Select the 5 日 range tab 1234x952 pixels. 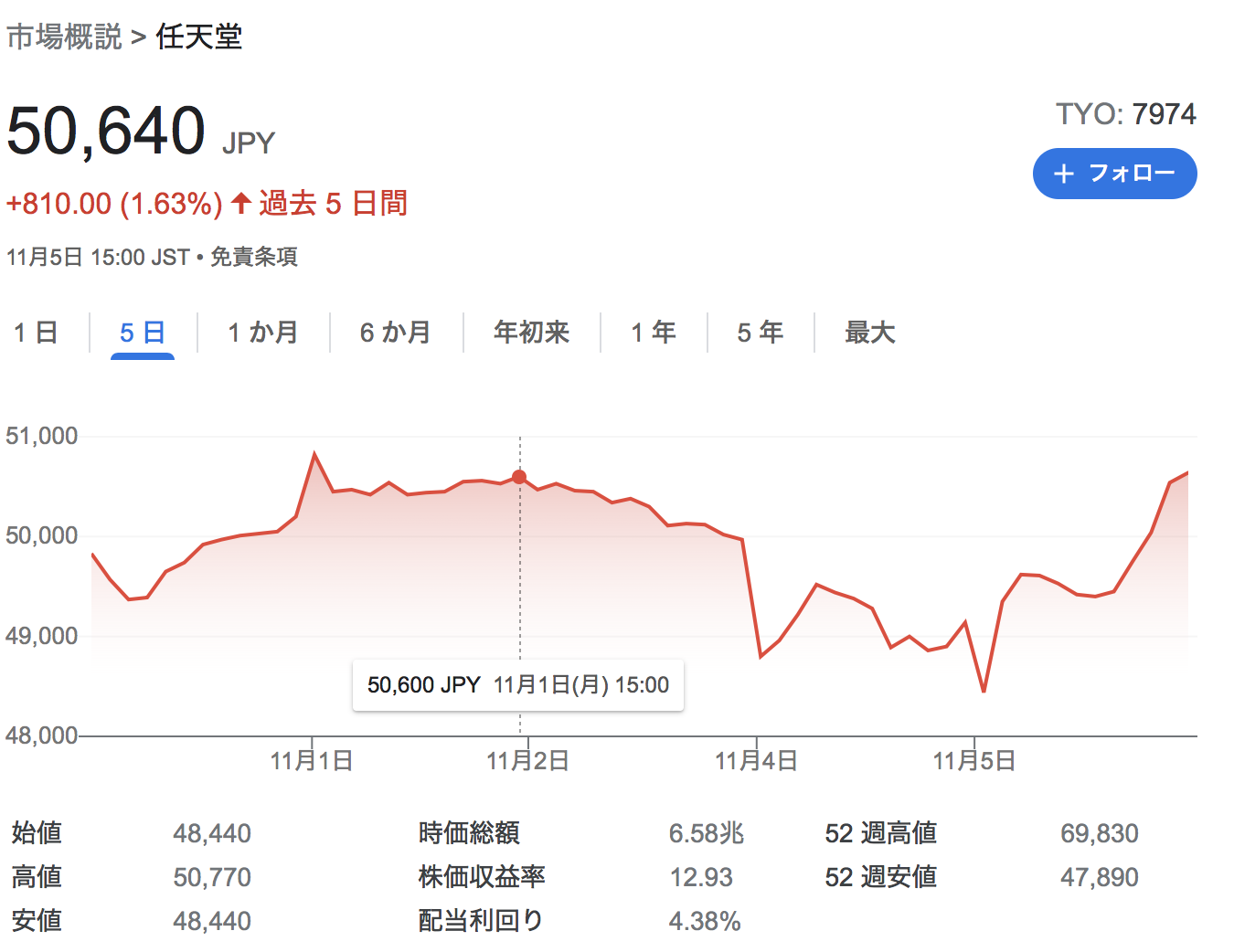[x=143, y=333]
